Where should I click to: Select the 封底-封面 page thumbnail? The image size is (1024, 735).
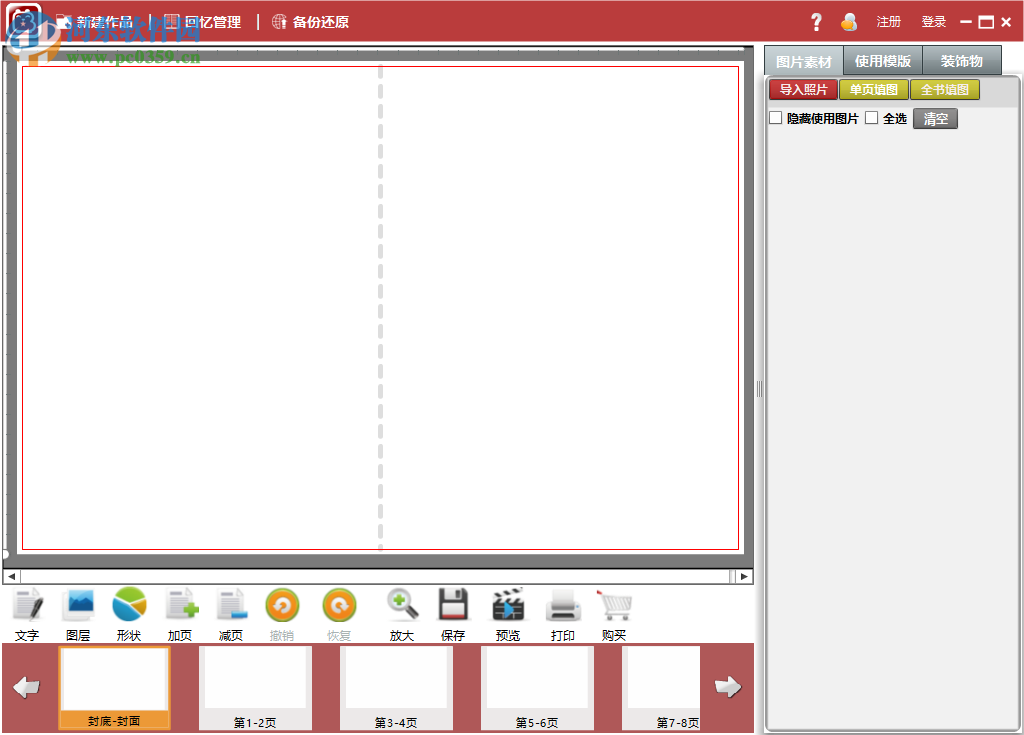point(114,687)
